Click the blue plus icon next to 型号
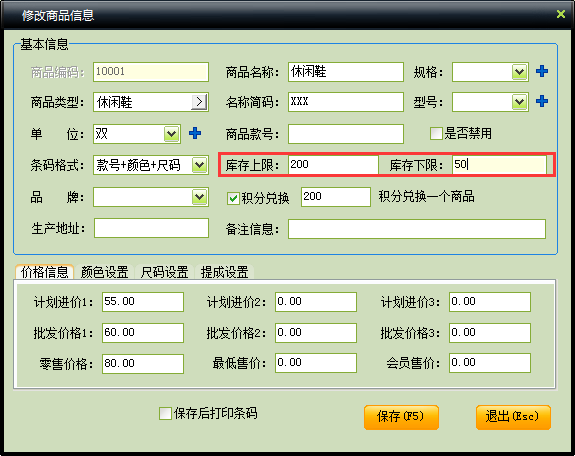 click(542, 101)
